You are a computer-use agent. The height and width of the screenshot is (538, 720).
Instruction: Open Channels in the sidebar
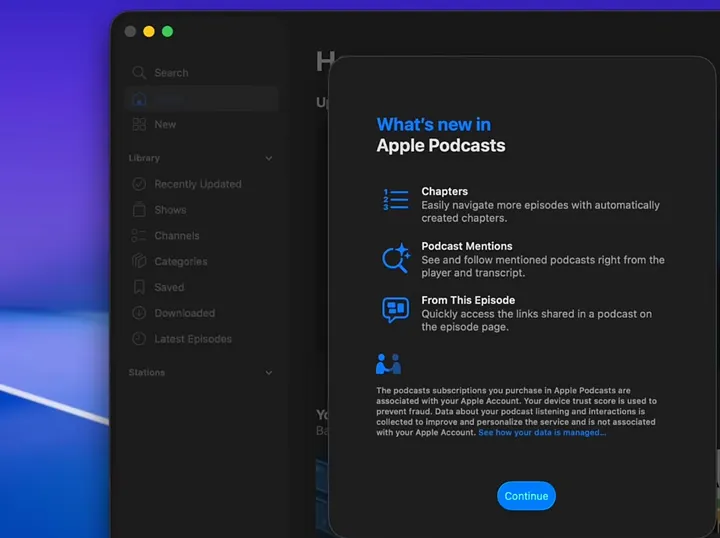click(x=202, y=235)
